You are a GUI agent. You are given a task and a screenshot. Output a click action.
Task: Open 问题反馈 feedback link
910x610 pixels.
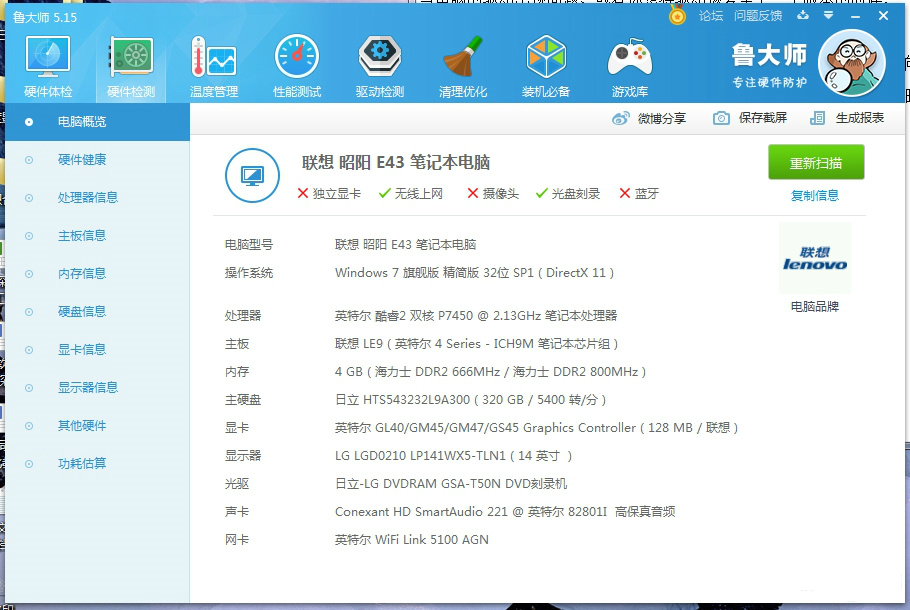coord(758,16)
